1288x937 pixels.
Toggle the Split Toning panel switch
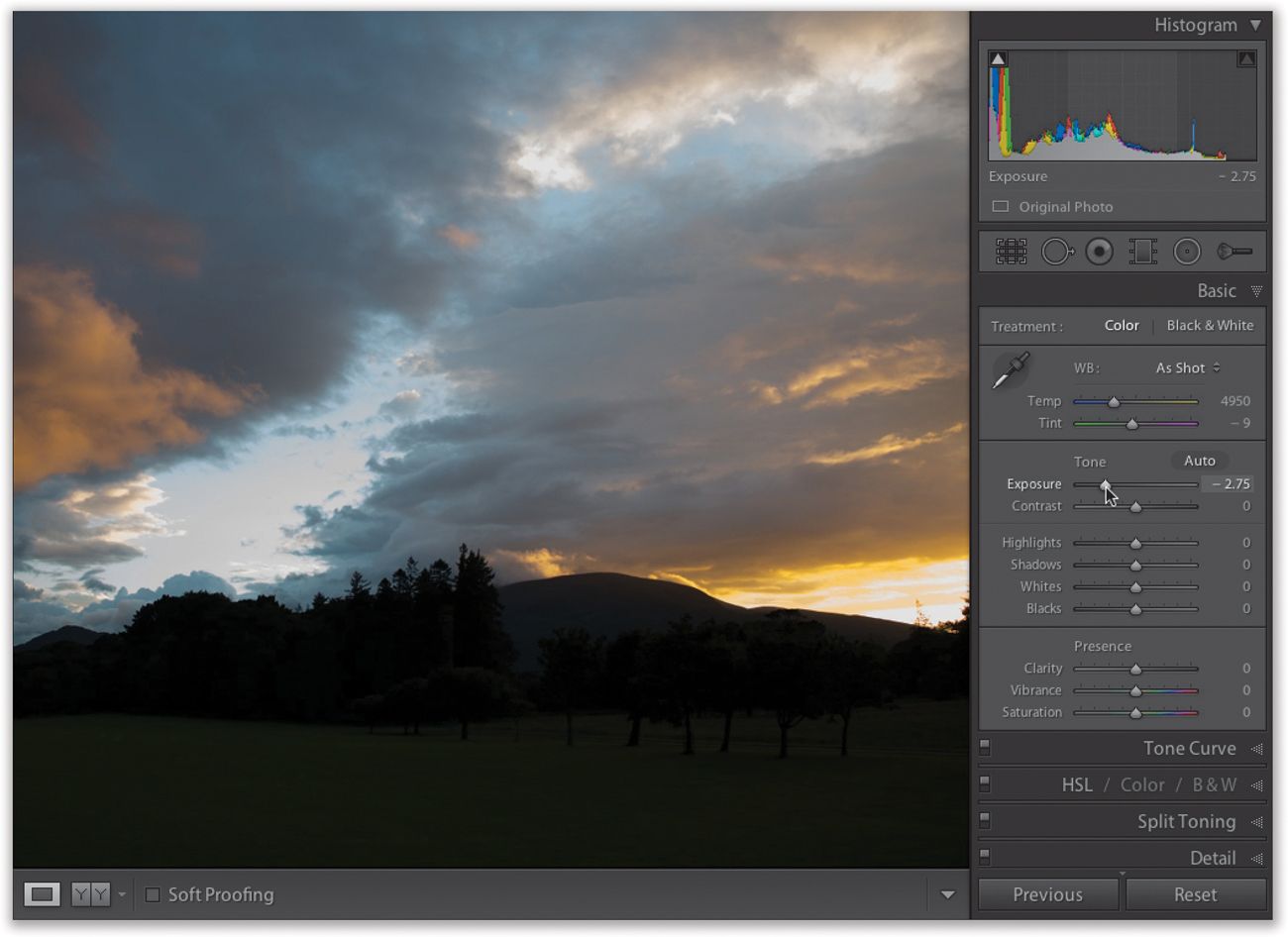click(985, 819)
